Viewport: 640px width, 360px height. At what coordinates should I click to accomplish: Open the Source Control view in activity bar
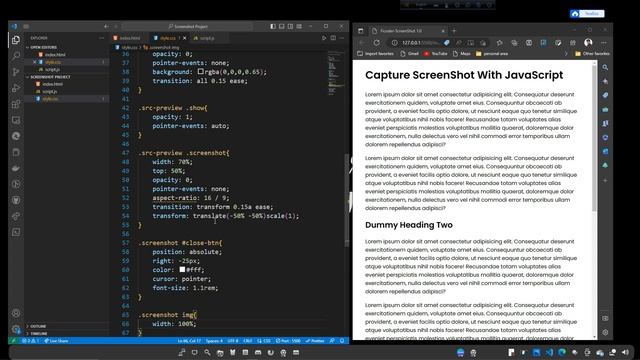point(16,72)
